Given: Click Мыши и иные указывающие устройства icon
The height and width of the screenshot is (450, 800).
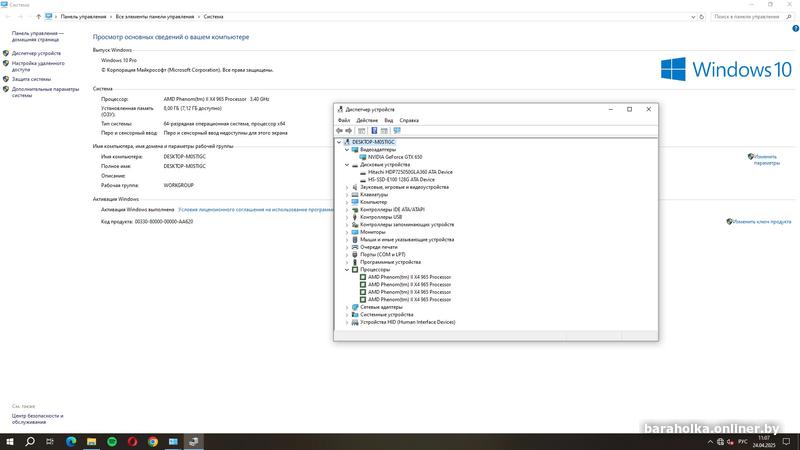Looking at the screenshot, I should (x=355, y=240).
